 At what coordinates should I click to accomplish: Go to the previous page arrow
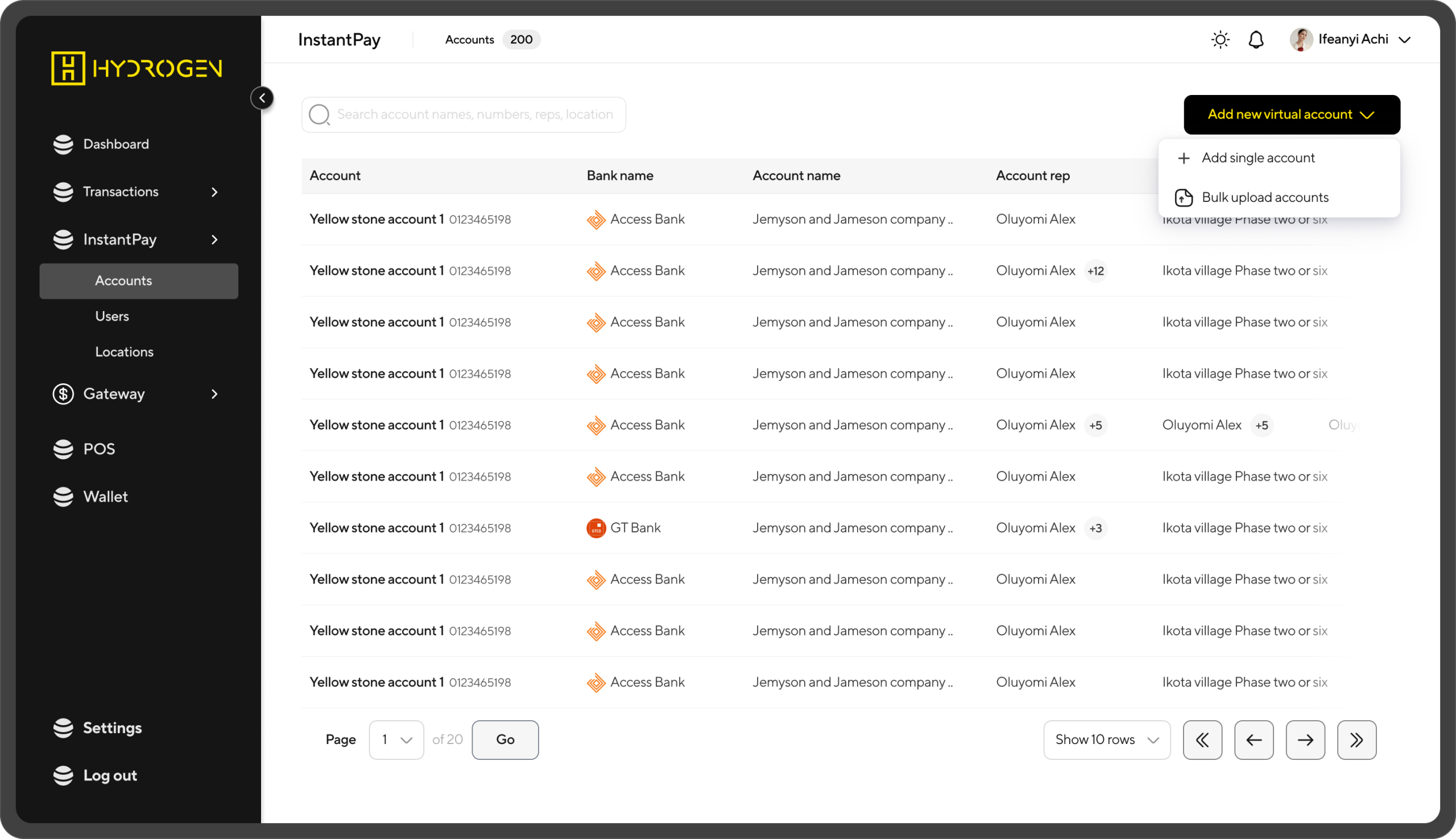point(1253,740)
